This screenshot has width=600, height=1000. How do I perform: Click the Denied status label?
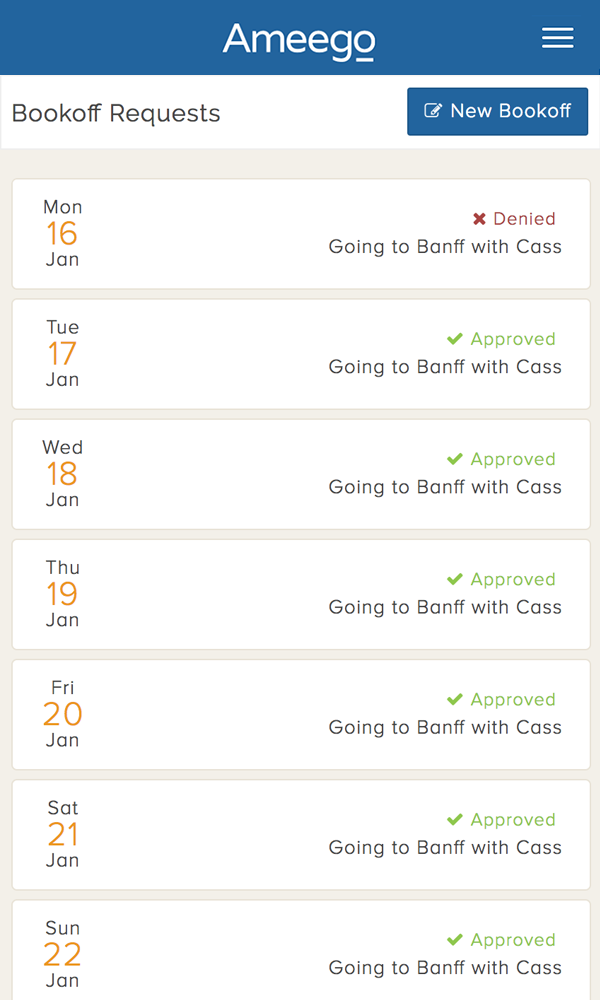[x=524, y=219]
